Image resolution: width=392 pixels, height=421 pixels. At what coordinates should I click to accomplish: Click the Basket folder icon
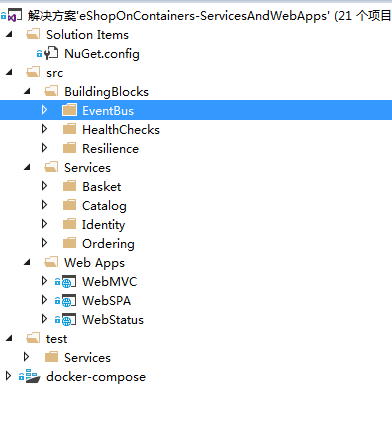pyautogui.click(x=69, y=186)
